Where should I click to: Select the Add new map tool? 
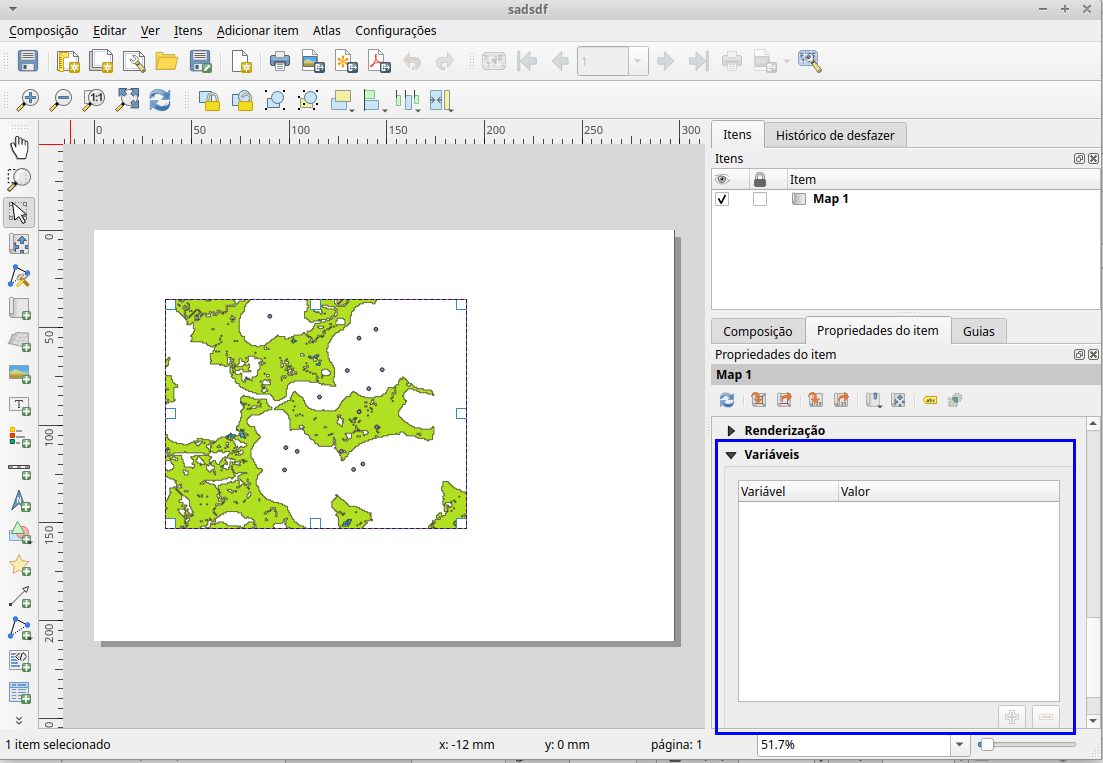tap(19, 308)
